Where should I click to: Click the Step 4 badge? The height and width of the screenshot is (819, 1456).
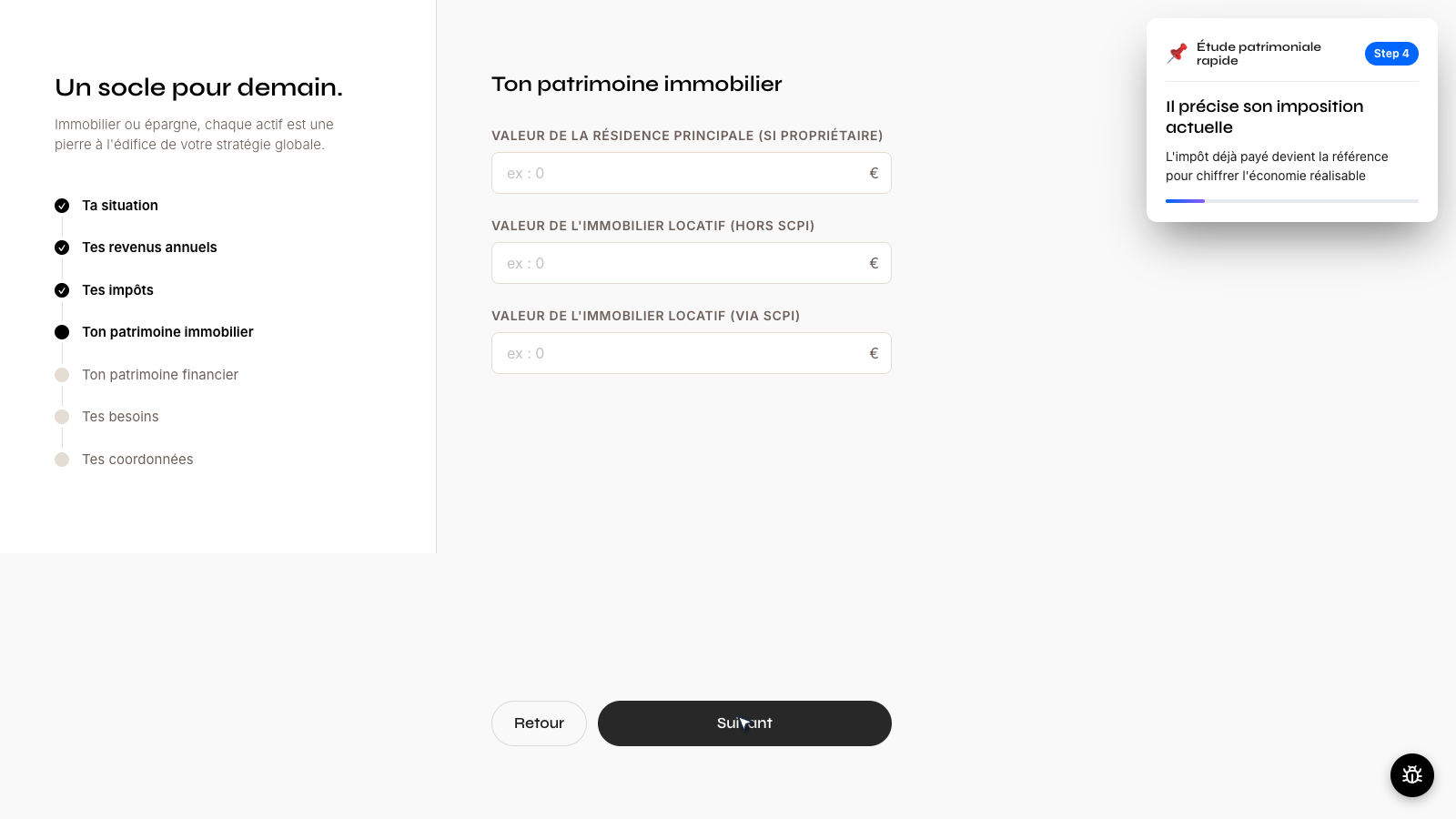1391,54
